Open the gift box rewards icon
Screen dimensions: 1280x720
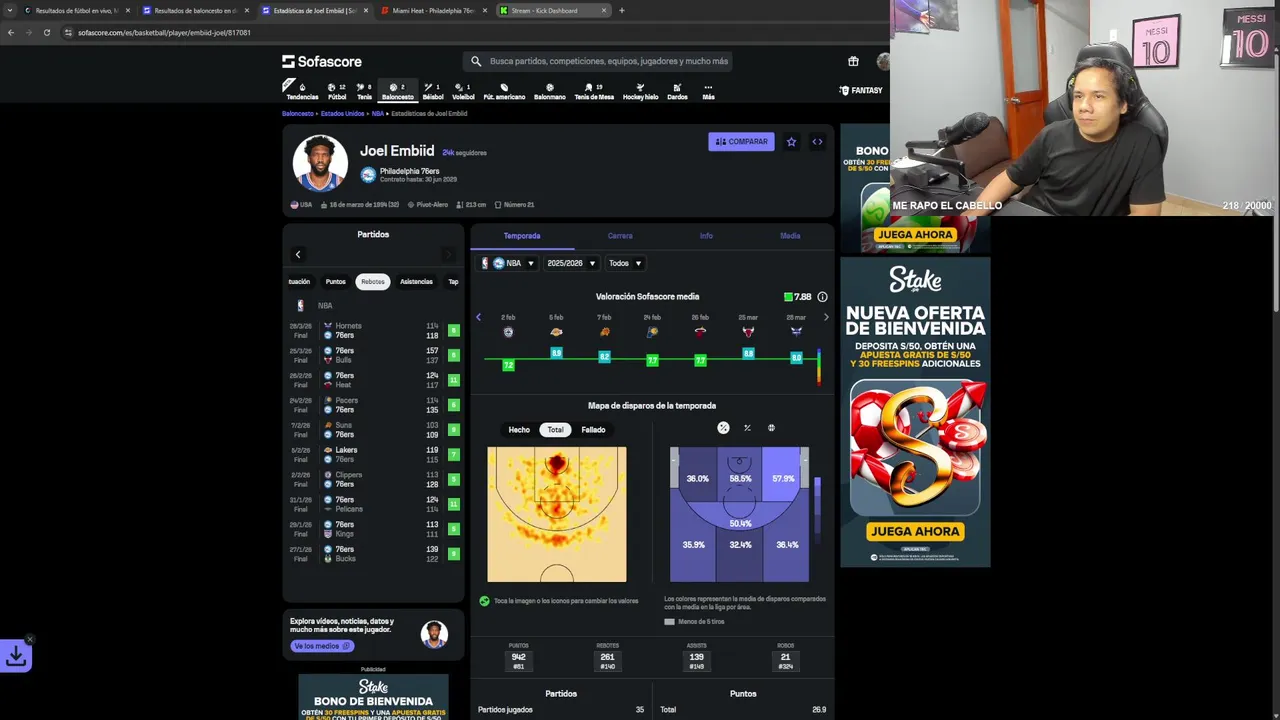click(x=853, y=61)
